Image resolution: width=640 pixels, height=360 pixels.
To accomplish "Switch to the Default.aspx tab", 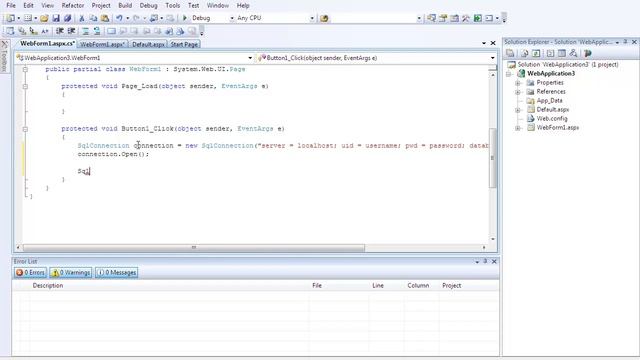I will 148,44.
